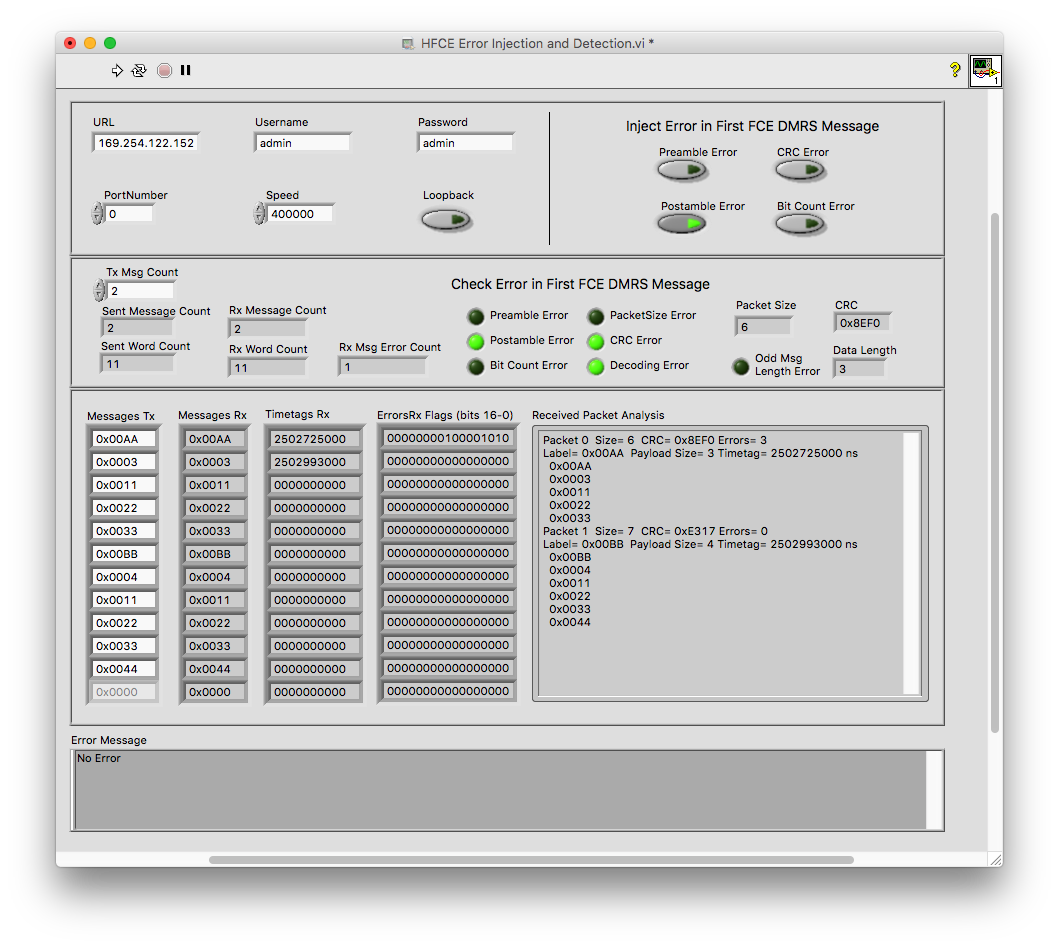Toggle the Preamble Error injection switch

tap(682, 170)
